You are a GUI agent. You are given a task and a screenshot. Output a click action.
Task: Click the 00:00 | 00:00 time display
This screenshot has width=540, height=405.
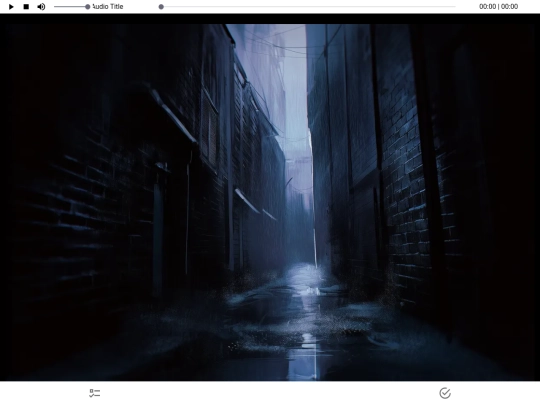point(498,7)
